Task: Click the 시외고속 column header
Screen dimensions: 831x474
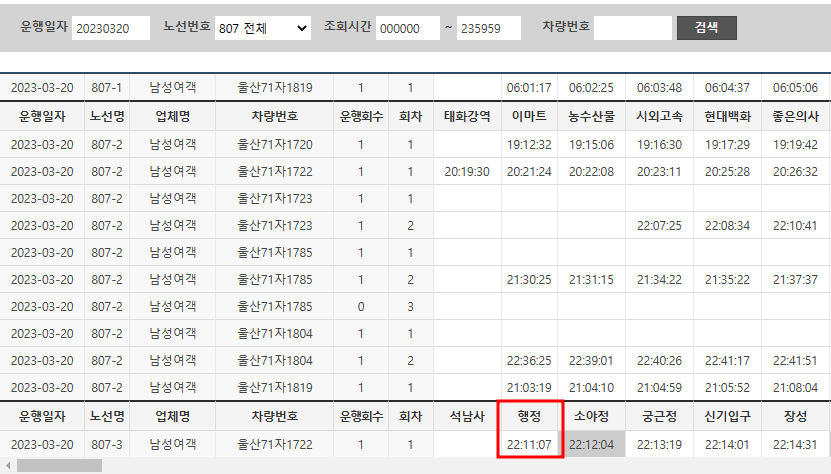Action: click(x=659, y=116)
